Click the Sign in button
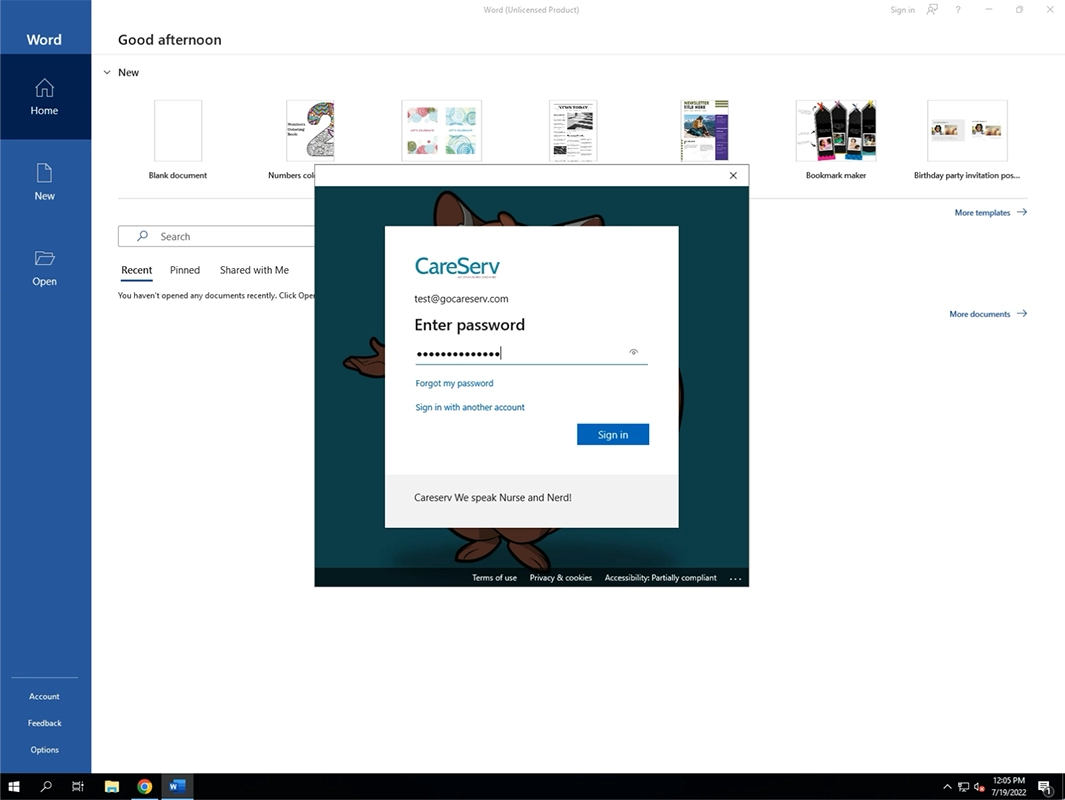The height and width of the screenshot is (800, 1065). tap(612, 434)
